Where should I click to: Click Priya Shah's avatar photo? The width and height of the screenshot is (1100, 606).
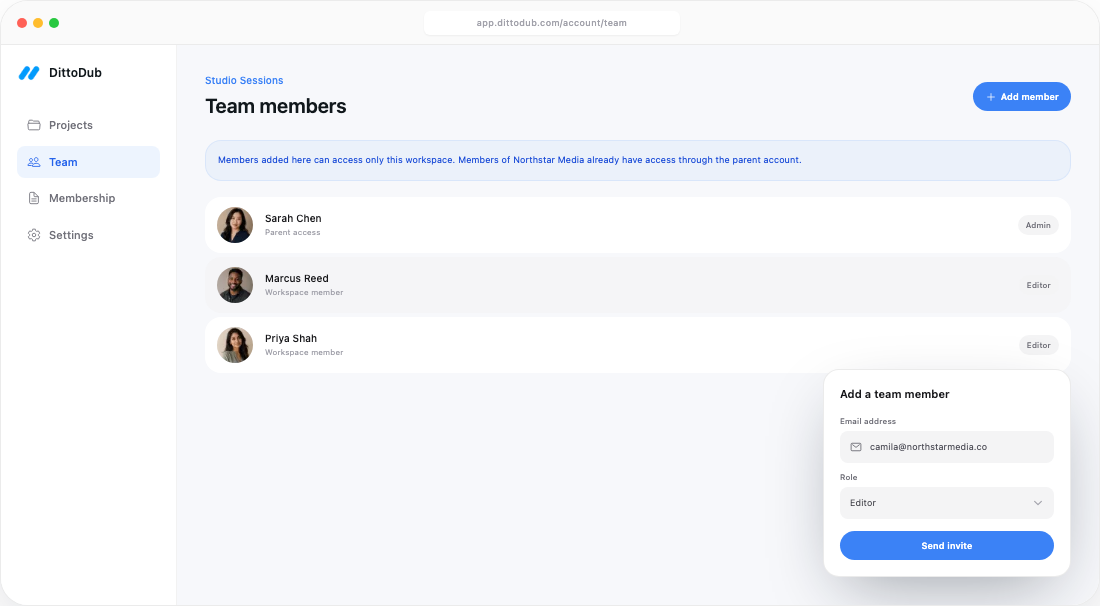coord(235,345)
